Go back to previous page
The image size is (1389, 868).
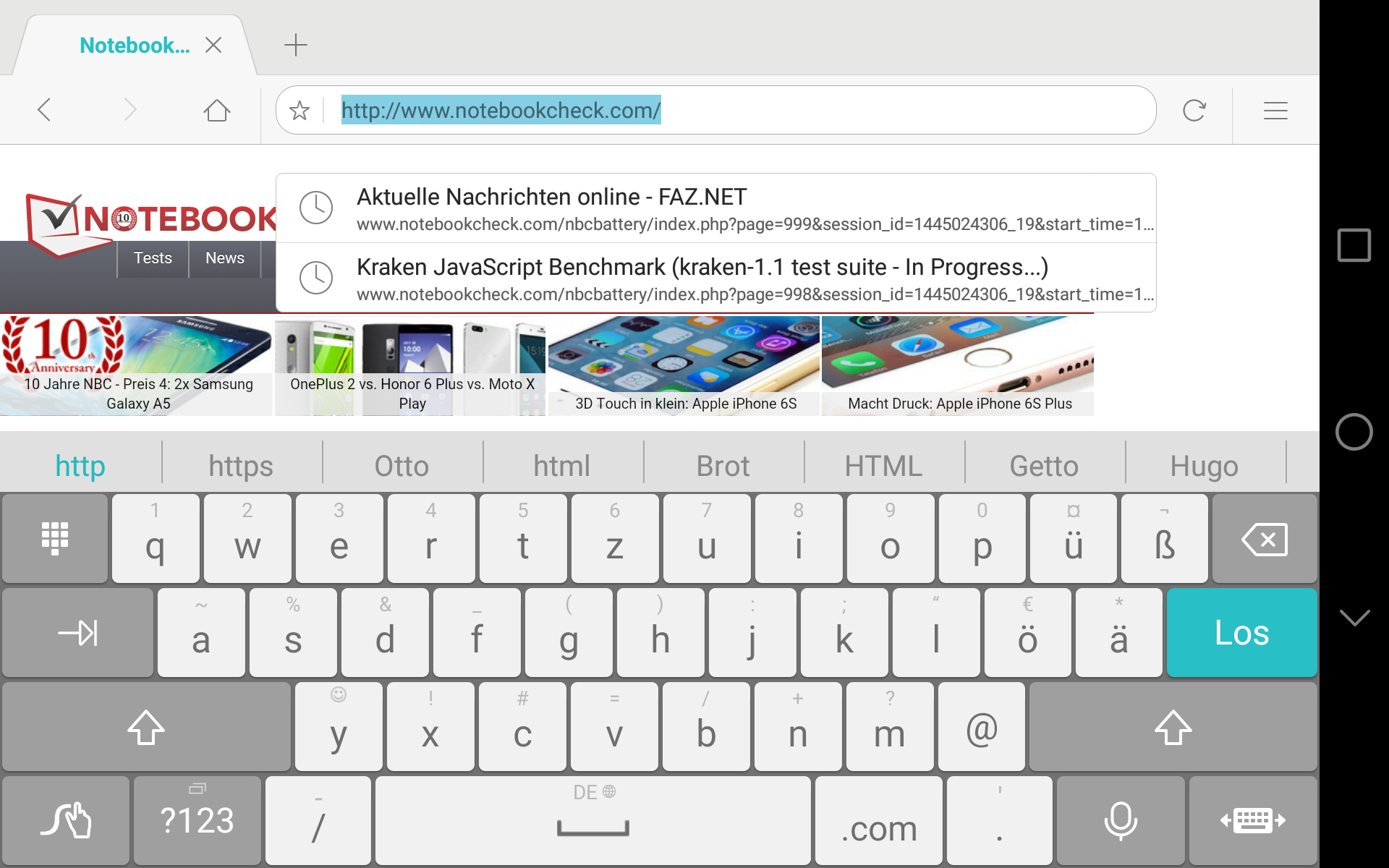click(x=44, y=110)
